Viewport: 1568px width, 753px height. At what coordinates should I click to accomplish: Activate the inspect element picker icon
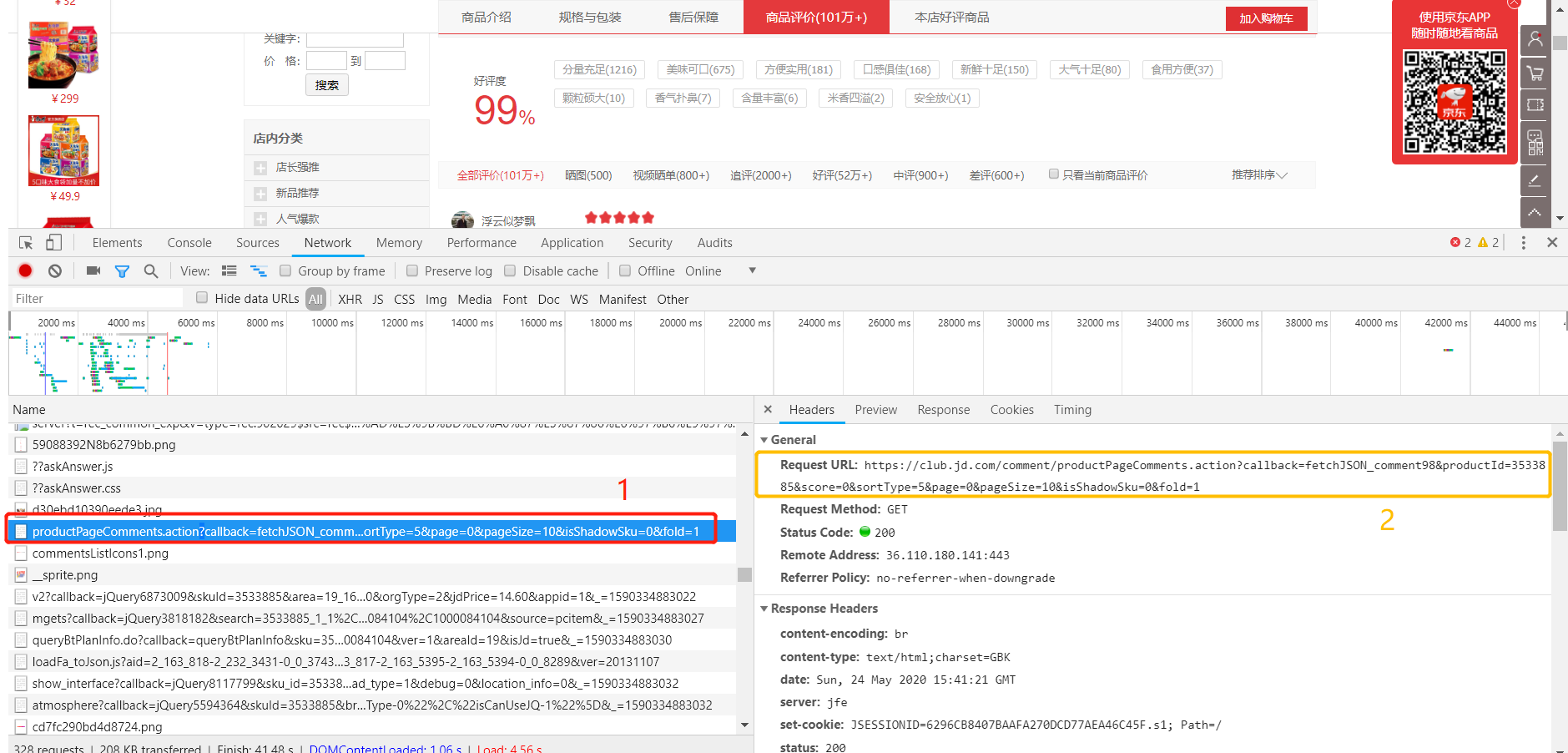[26, 243]
